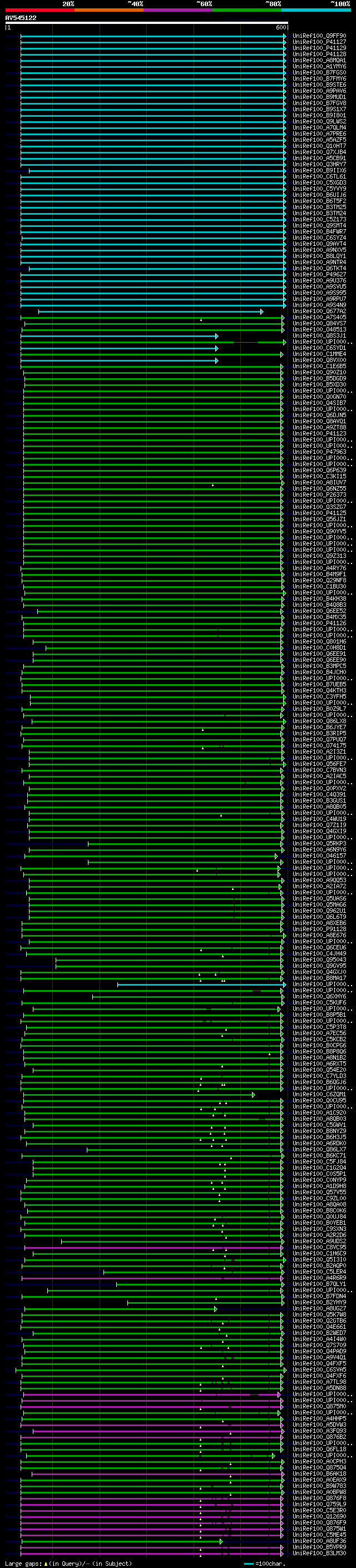
Task: Open hit UniRef100_Q84VS7
Action: (x=319, y=324)
